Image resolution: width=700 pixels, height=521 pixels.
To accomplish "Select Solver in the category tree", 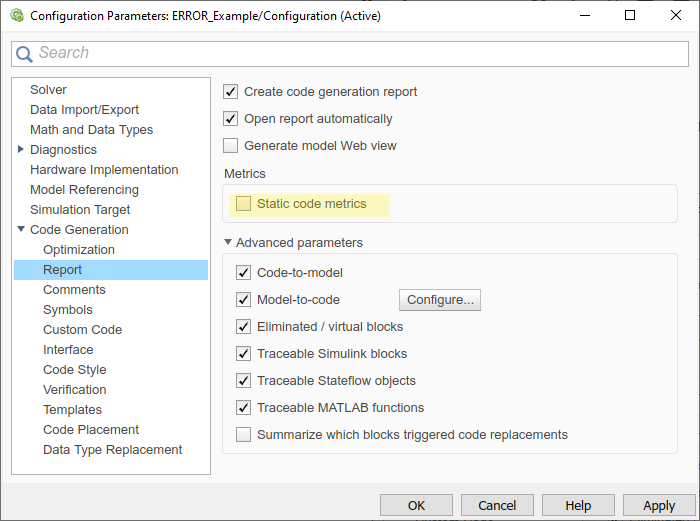I will [x=48, y=90].
